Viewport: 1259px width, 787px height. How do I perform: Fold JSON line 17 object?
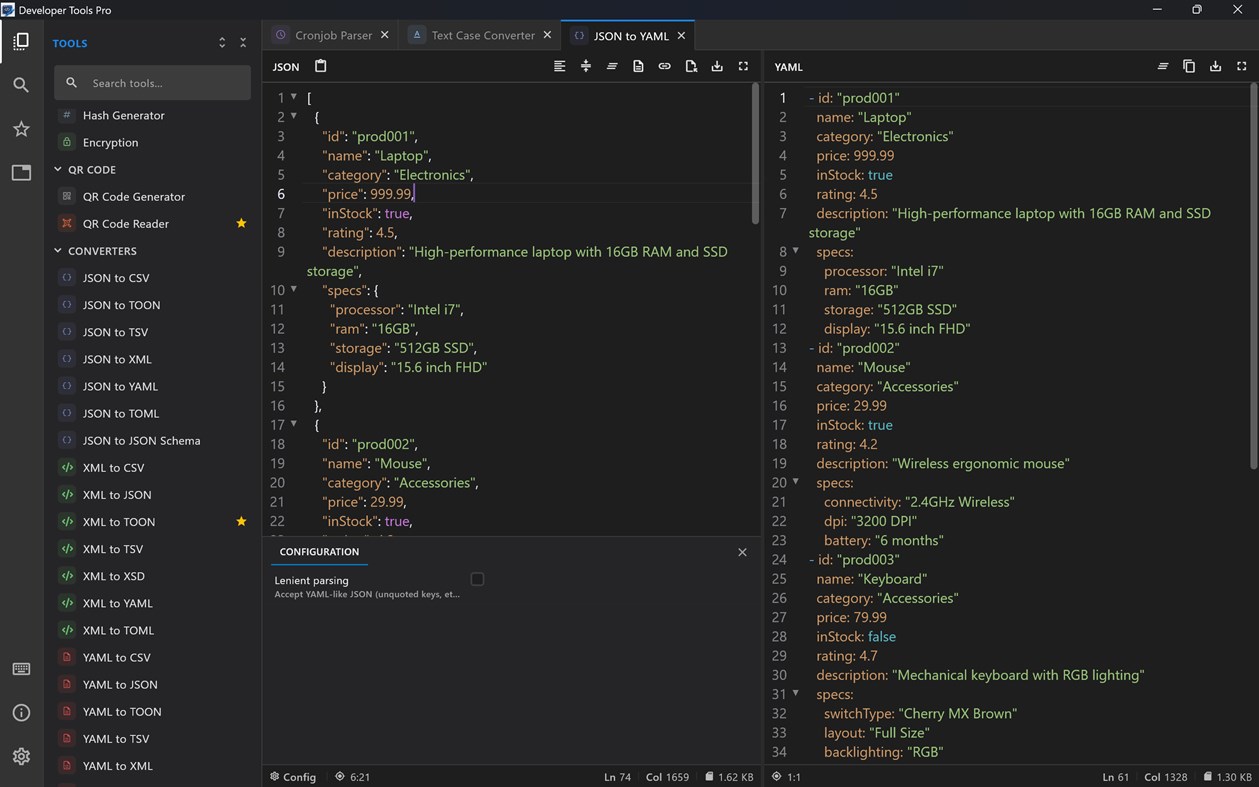pos(294,424)
